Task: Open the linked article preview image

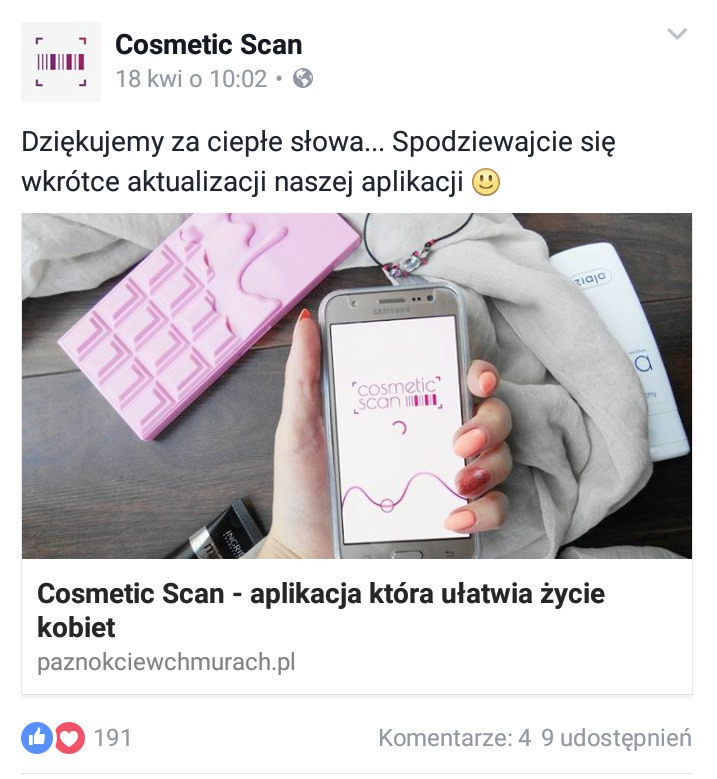Action: pyautogui.click(x=357, y=386)
